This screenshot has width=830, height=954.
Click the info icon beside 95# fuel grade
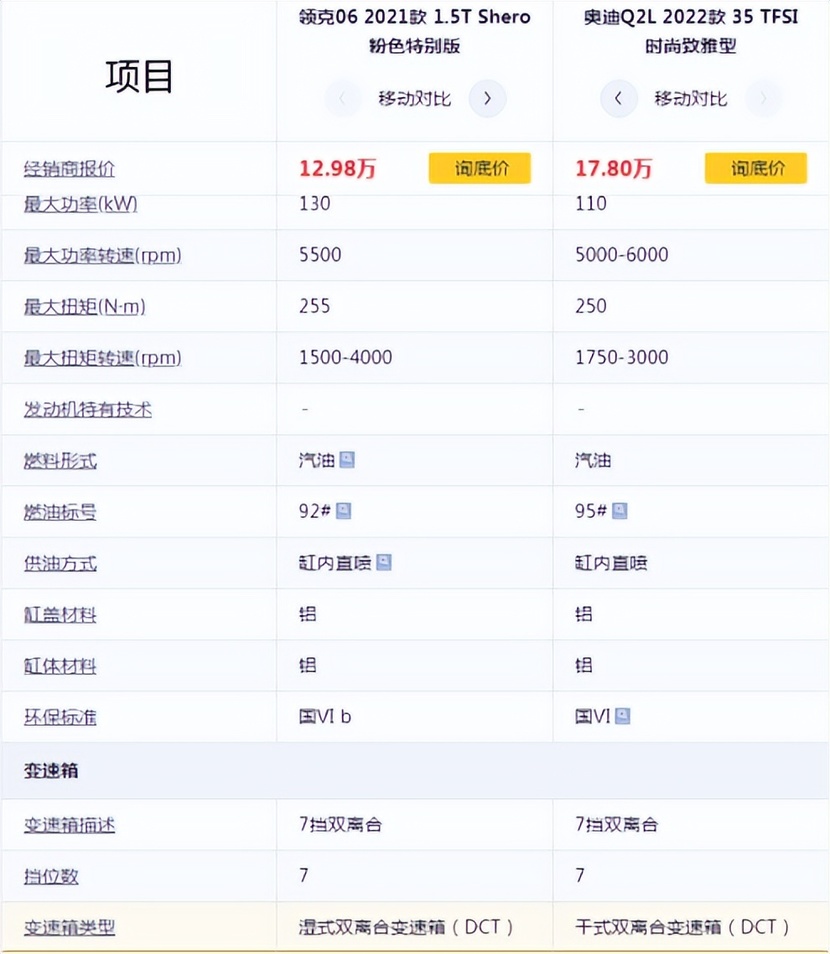point(619,510)
